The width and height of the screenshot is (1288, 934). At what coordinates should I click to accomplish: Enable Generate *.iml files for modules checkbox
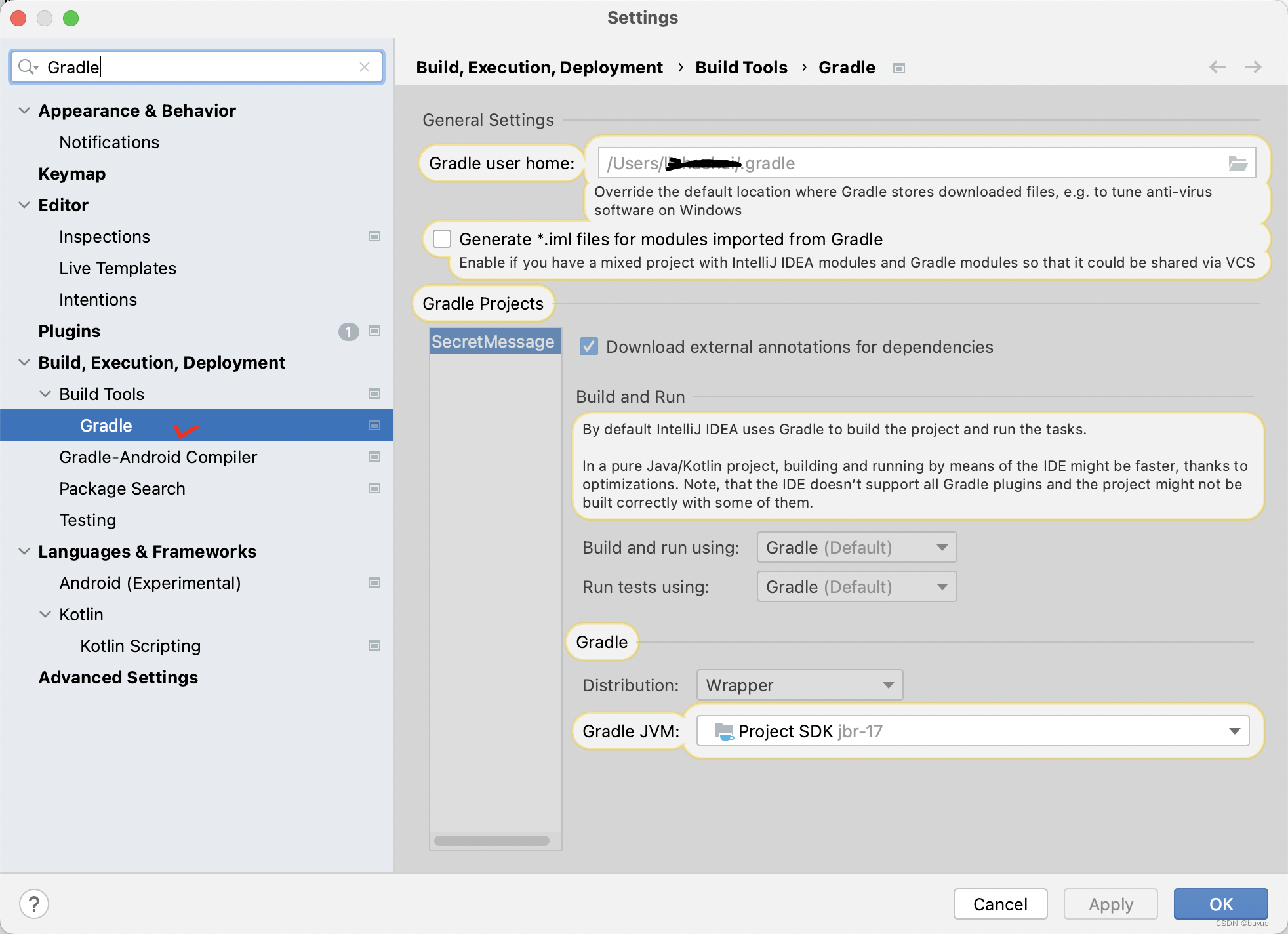pyautogui.click(x=444, y=239)
